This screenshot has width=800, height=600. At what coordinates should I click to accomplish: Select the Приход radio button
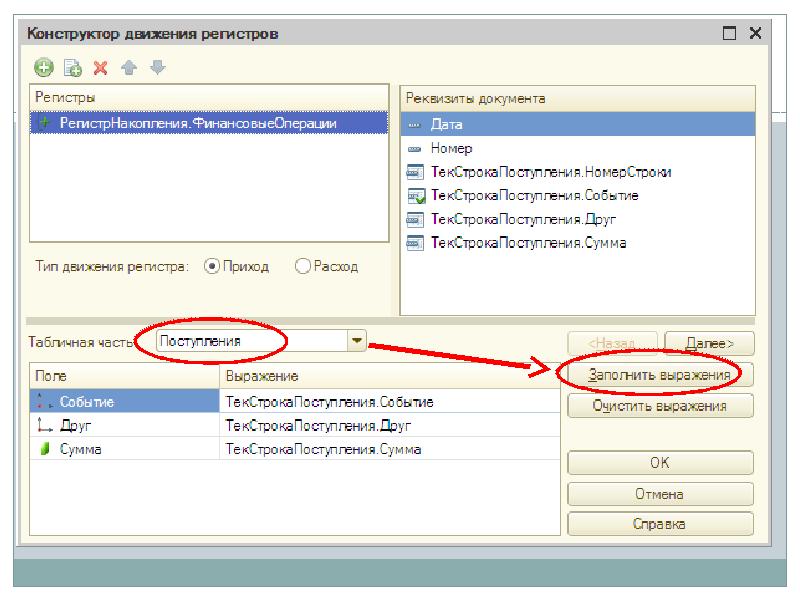coord(211,266)
